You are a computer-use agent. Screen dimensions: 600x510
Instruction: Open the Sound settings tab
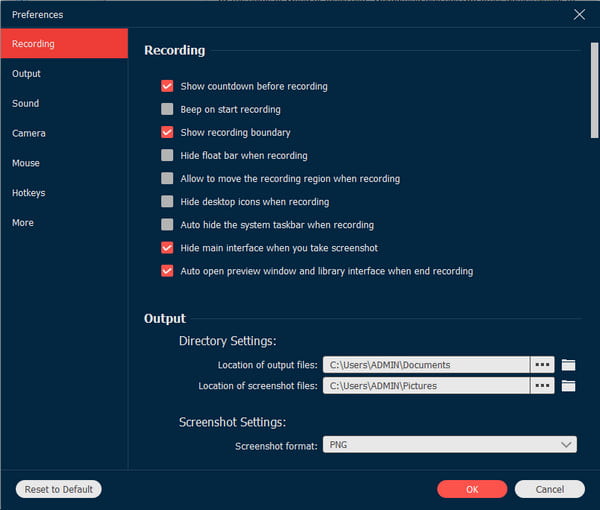[26, 104]
